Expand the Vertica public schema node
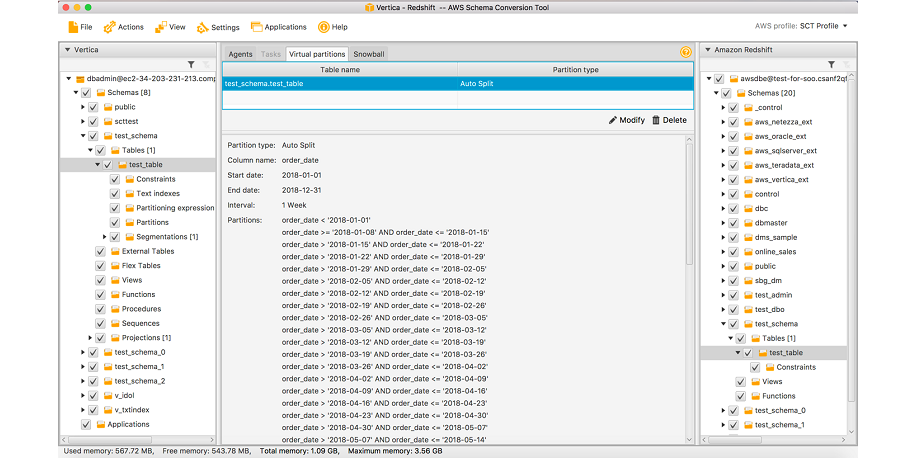The height and width of the screenshot is (458, 916). point(83,107)
